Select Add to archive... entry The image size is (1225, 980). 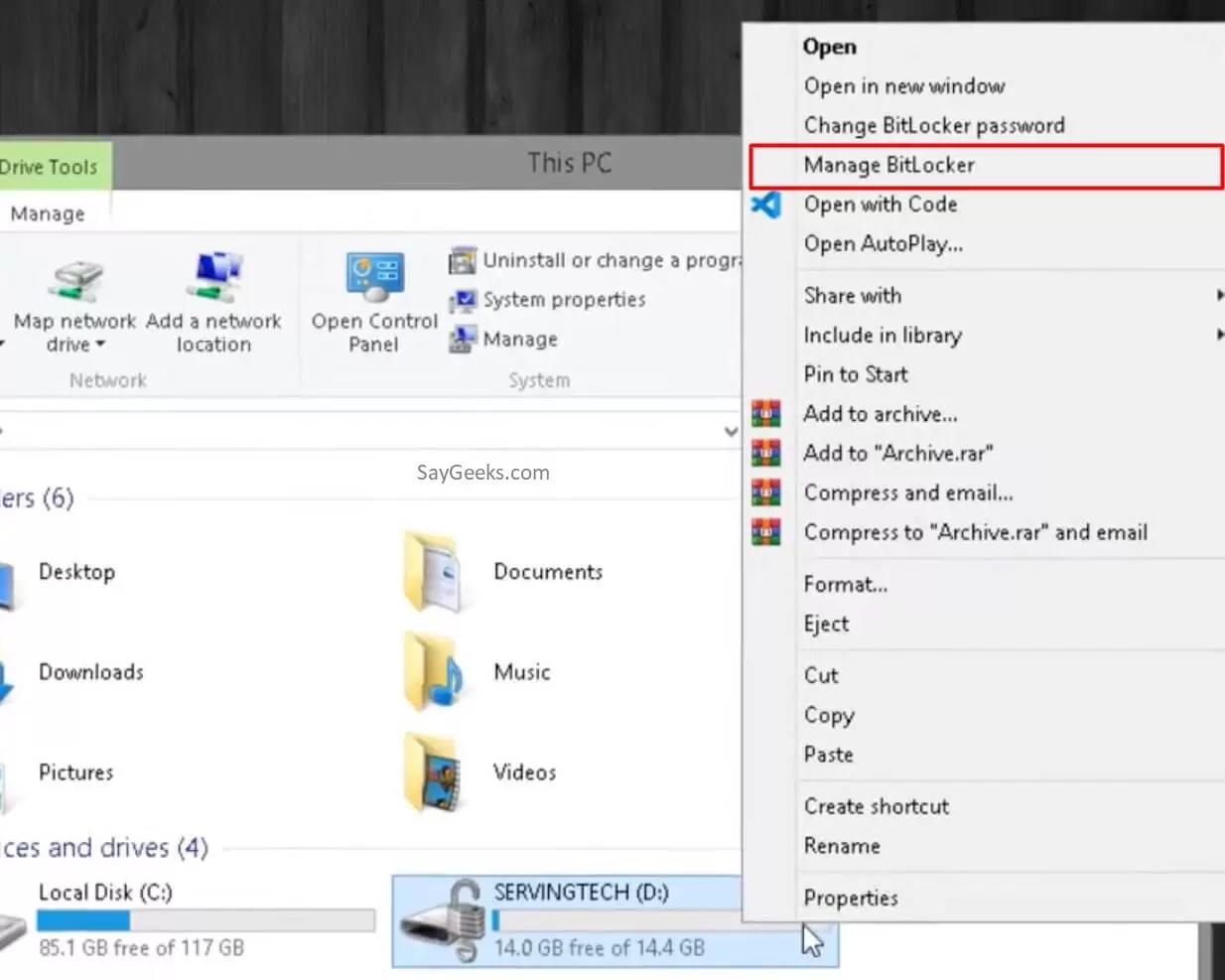[x=881, y=414]
